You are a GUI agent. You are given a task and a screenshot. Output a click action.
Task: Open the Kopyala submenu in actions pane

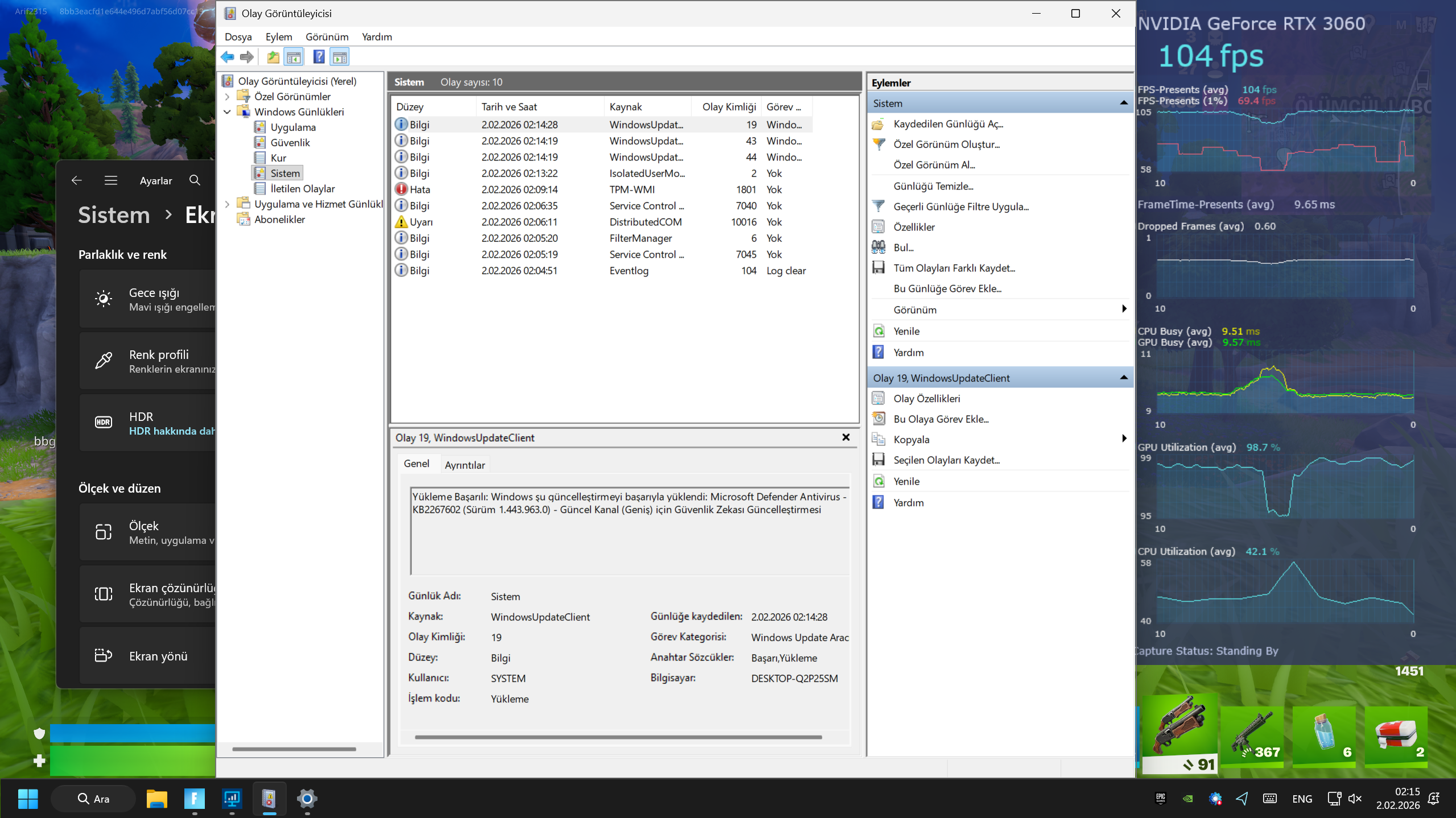(1000, 440)
